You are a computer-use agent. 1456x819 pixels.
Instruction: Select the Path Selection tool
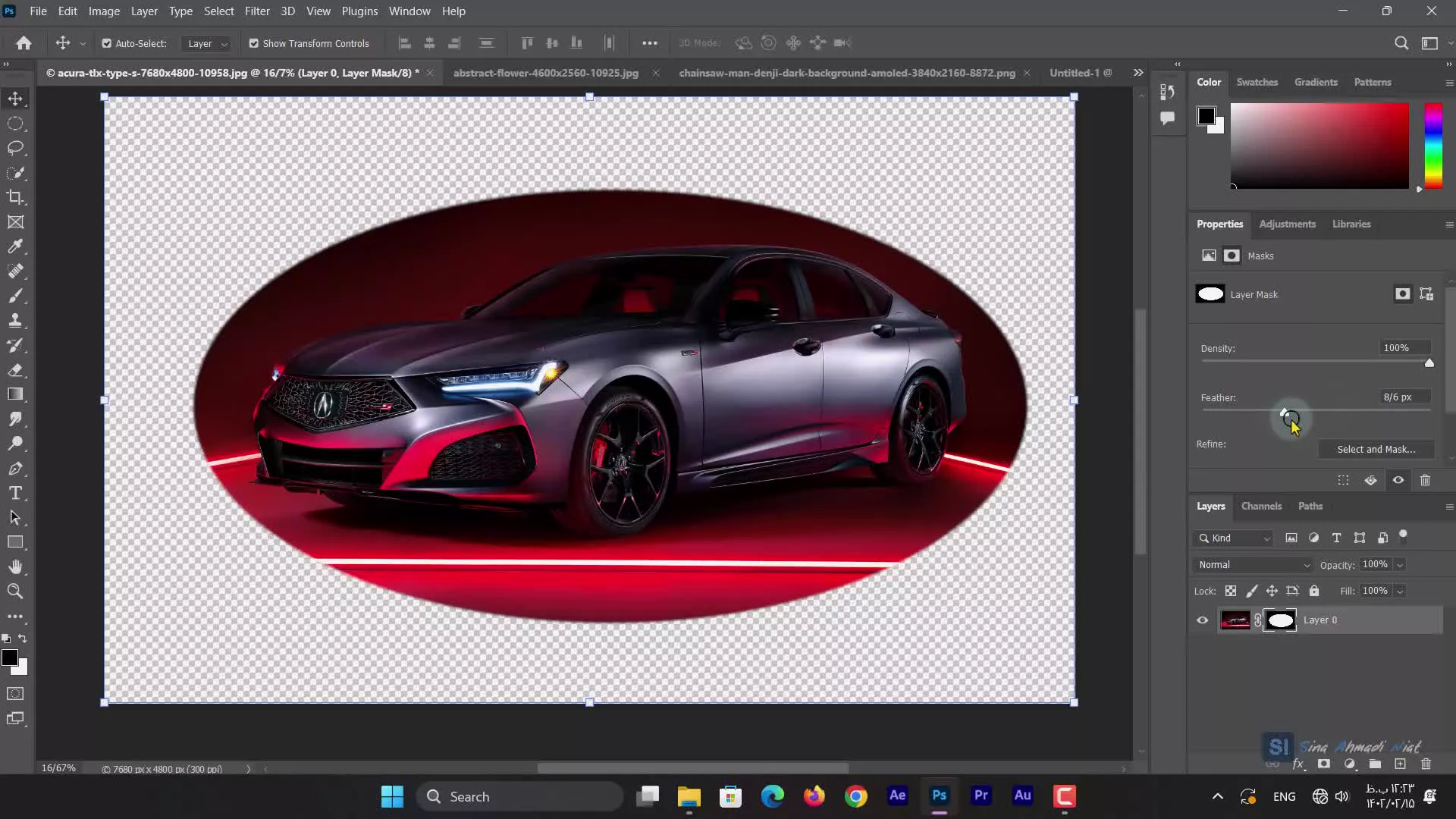tap(15, 518)
